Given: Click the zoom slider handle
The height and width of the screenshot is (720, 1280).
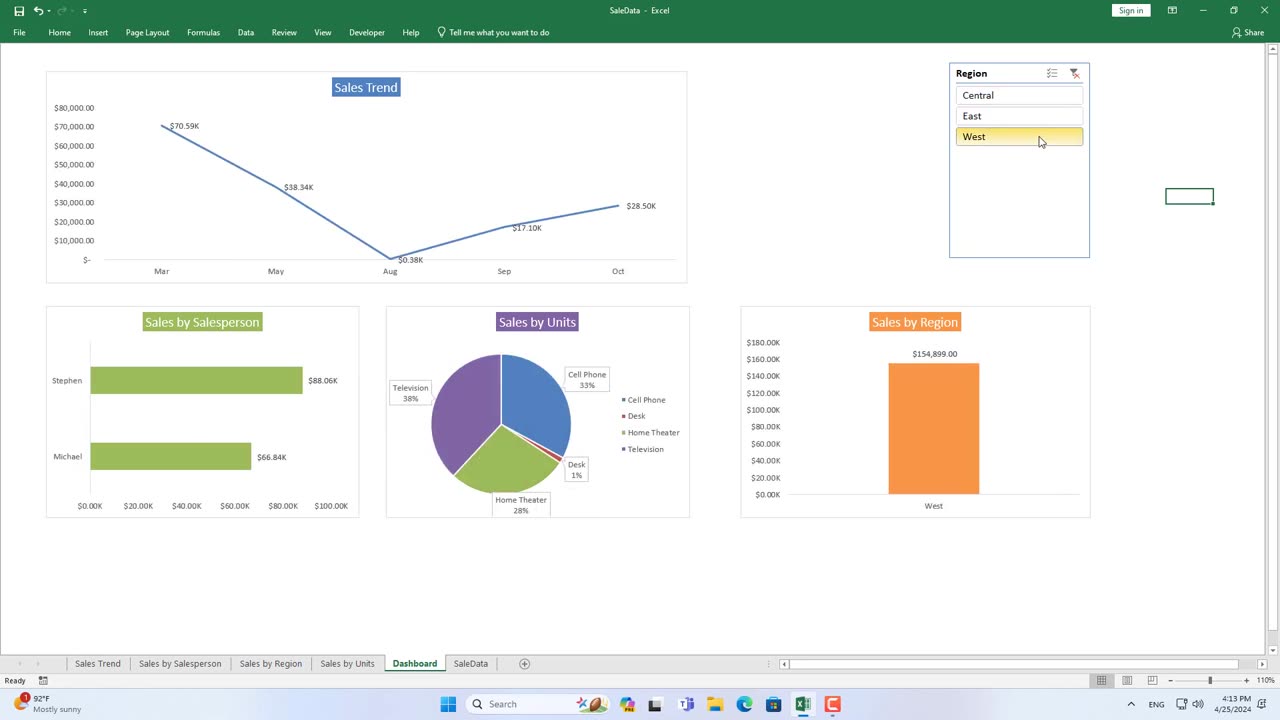Looking at the screenshot, I should click(x=1210, y=681).
